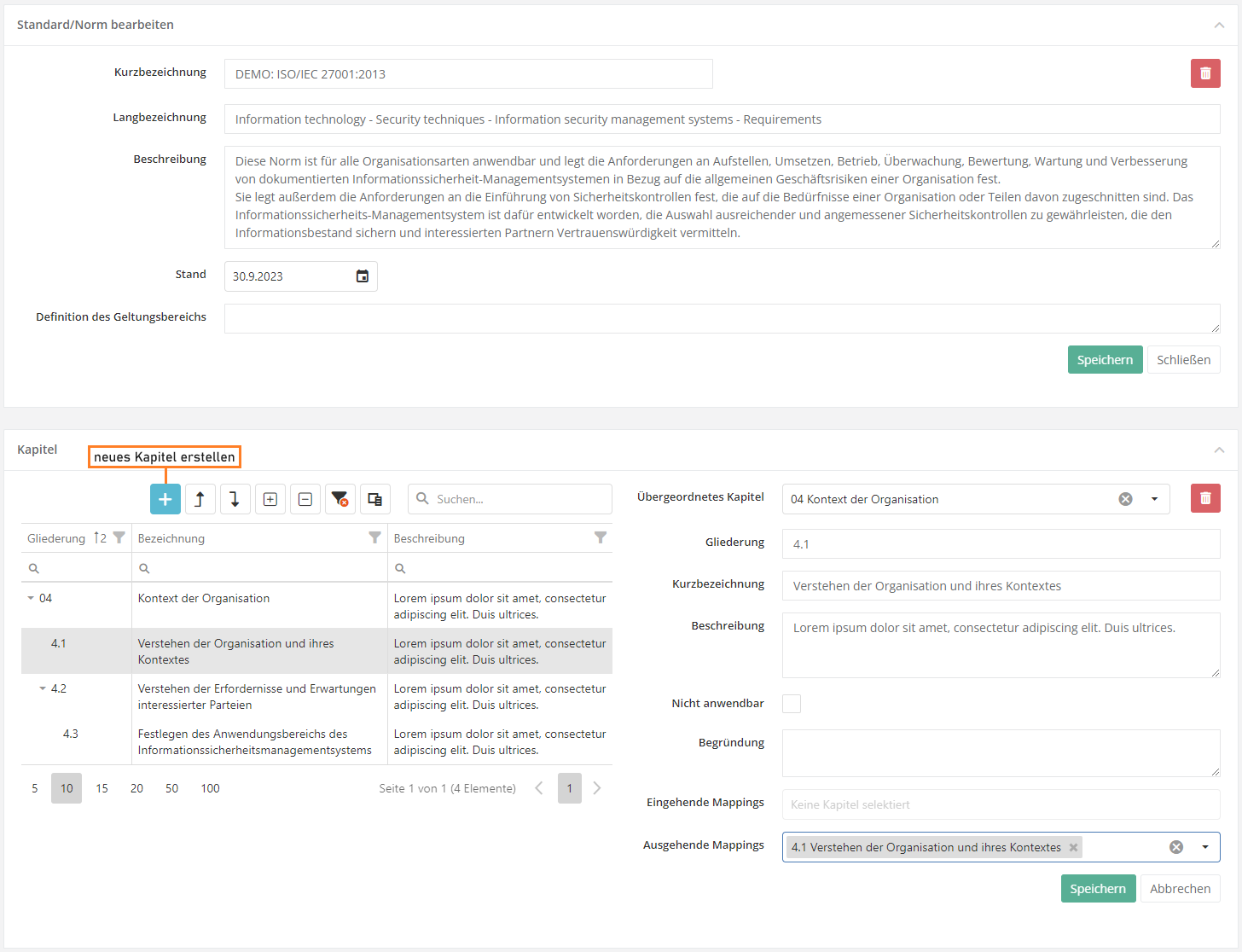Set page size to 20 rows
This screenshot has height=952, width=1242.
coord(136,788)
